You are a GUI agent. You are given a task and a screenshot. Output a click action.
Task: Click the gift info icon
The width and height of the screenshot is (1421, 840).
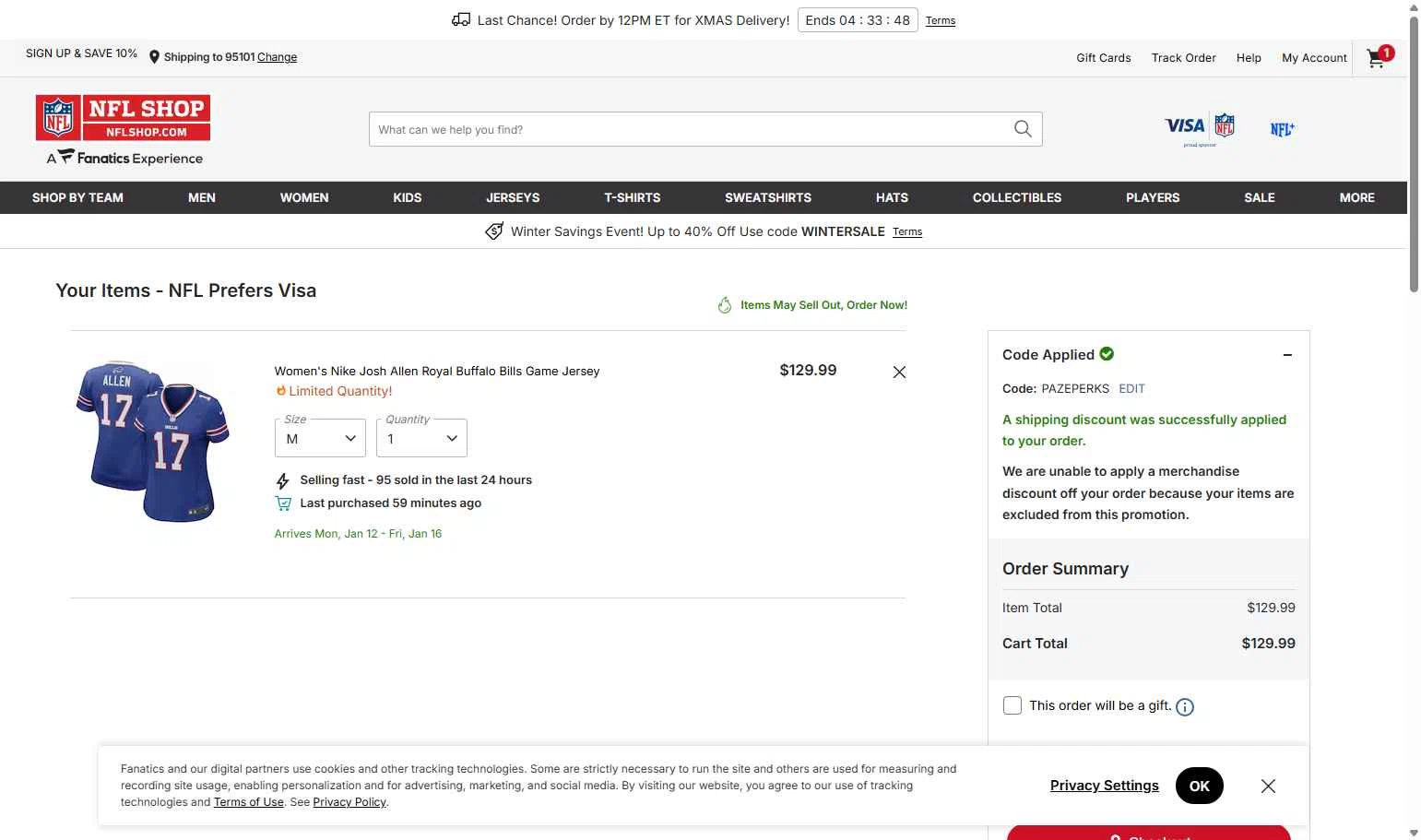pyautogui.click(x=1185, y=707)
